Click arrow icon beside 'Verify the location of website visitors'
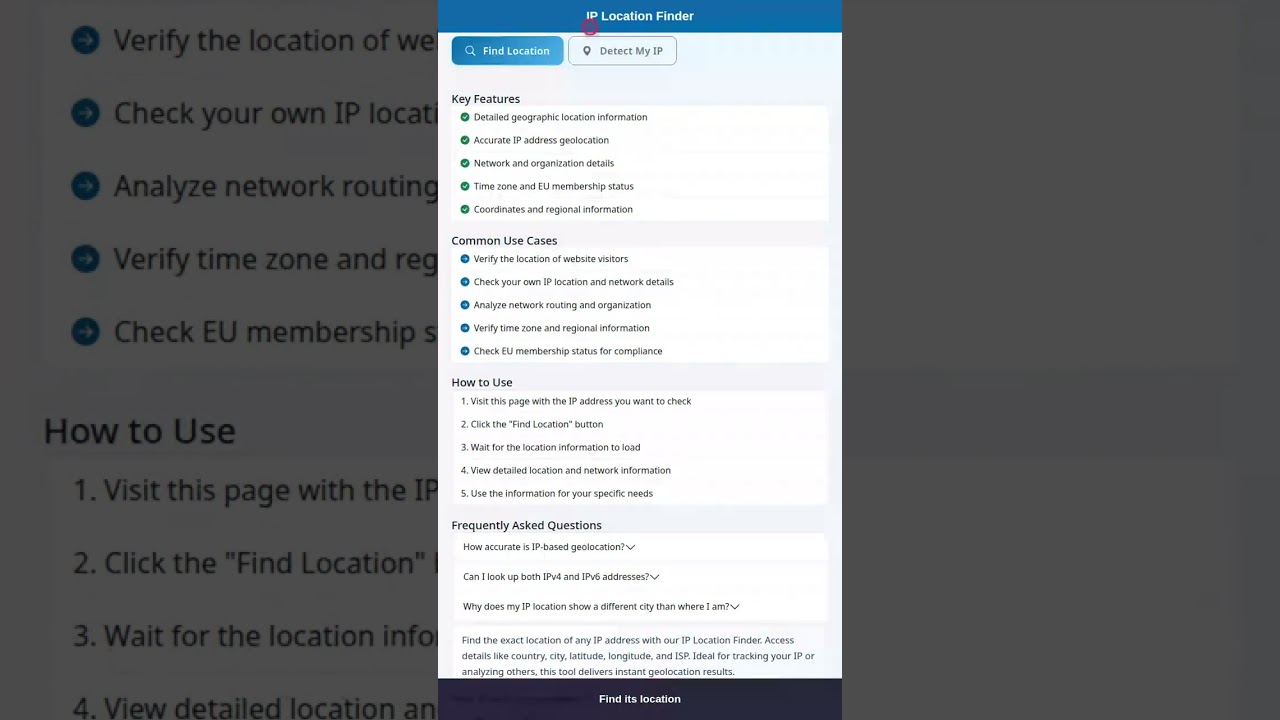 (x=465, y=259)
